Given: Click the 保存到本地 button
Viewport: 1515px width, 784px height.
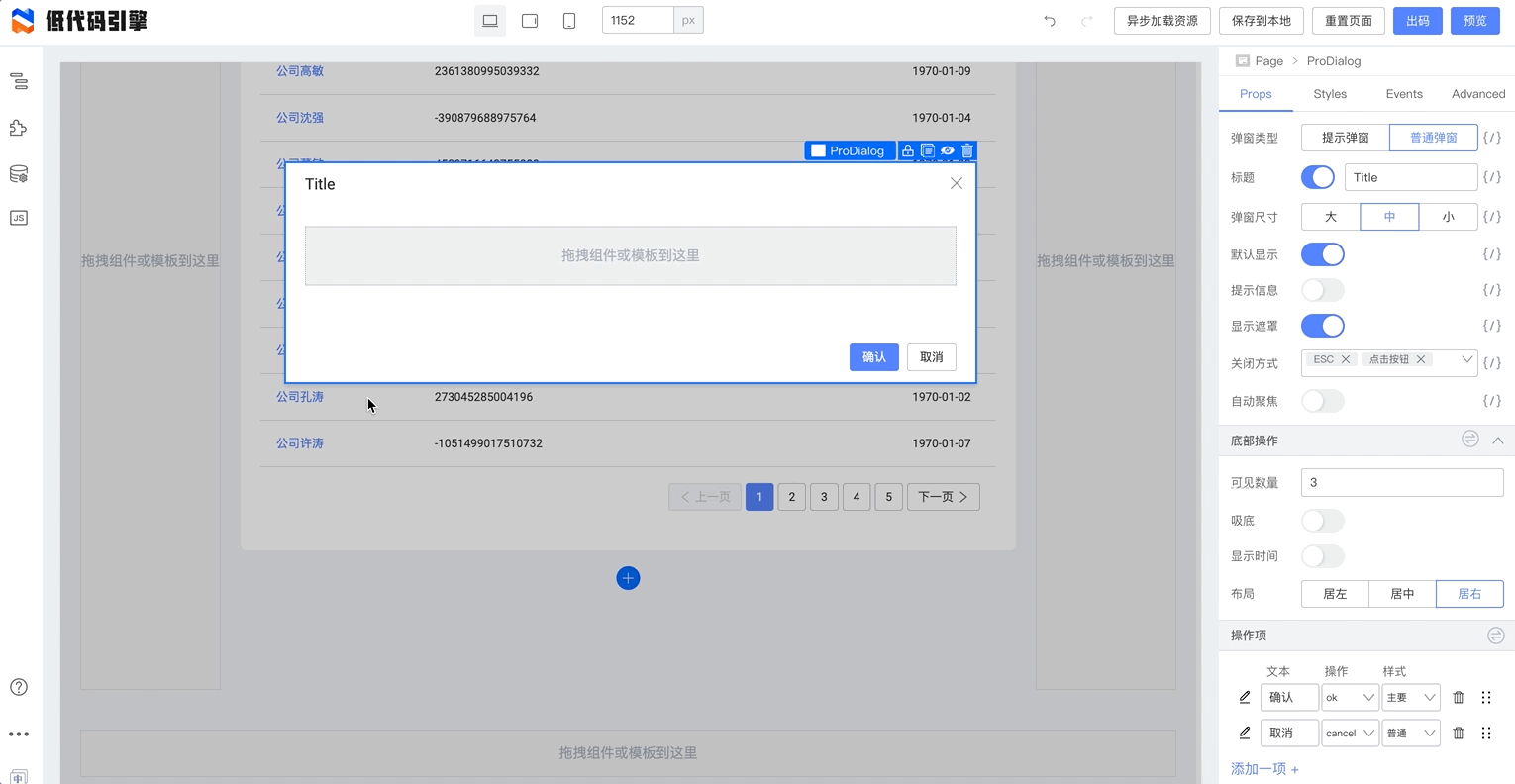Looking at the screenshot, I should tap(1262, 21).
